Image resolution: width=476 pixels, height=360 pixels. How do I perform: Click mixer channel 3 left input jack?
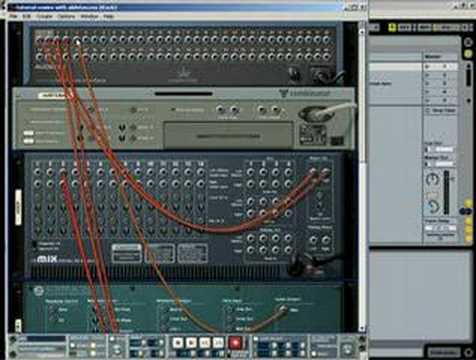63,172
